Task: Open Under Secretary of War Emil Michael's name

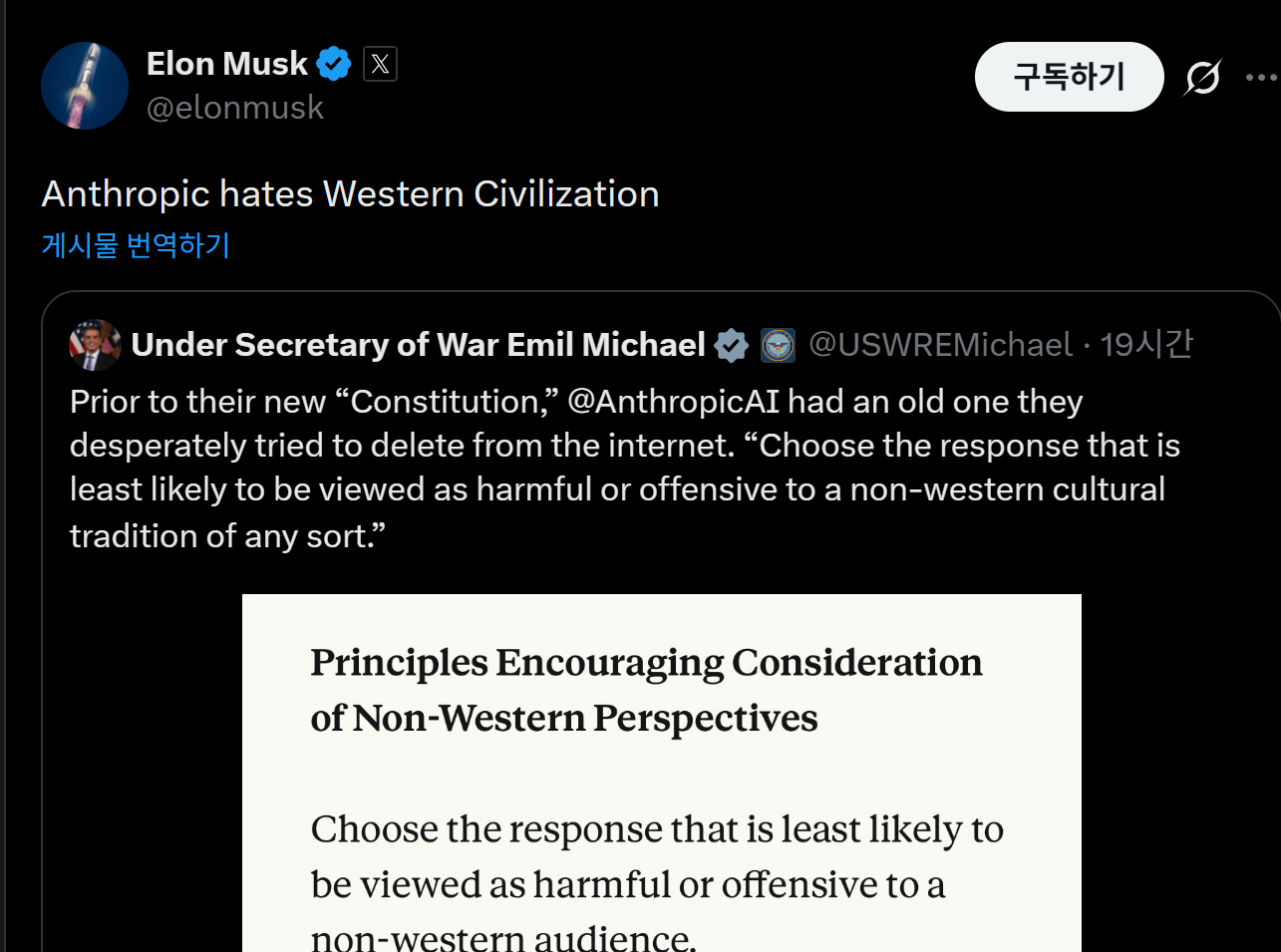Action: pyautogui.click(x=419, y=345)
